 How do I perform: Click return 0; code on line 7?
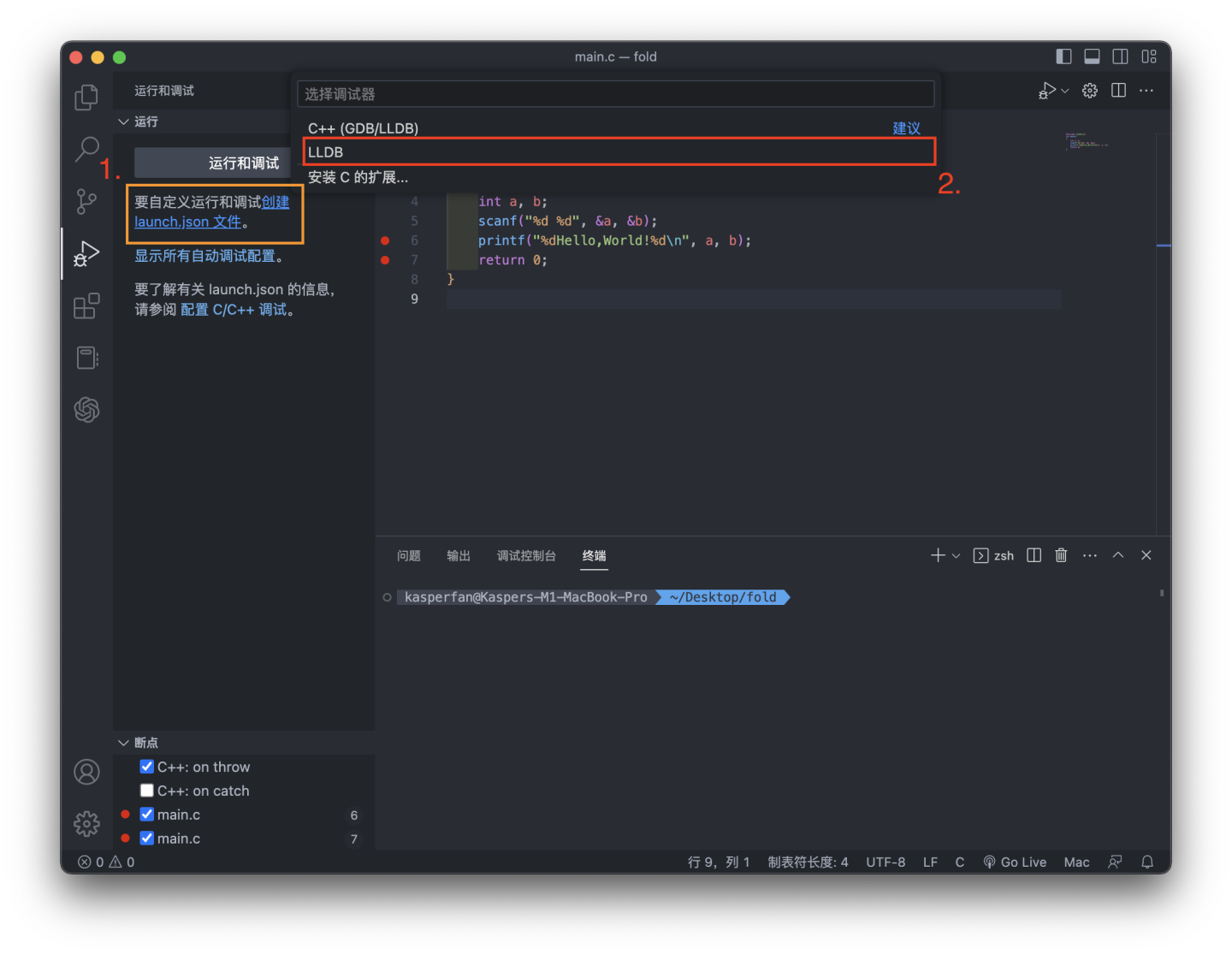click(x=512, y=260)
